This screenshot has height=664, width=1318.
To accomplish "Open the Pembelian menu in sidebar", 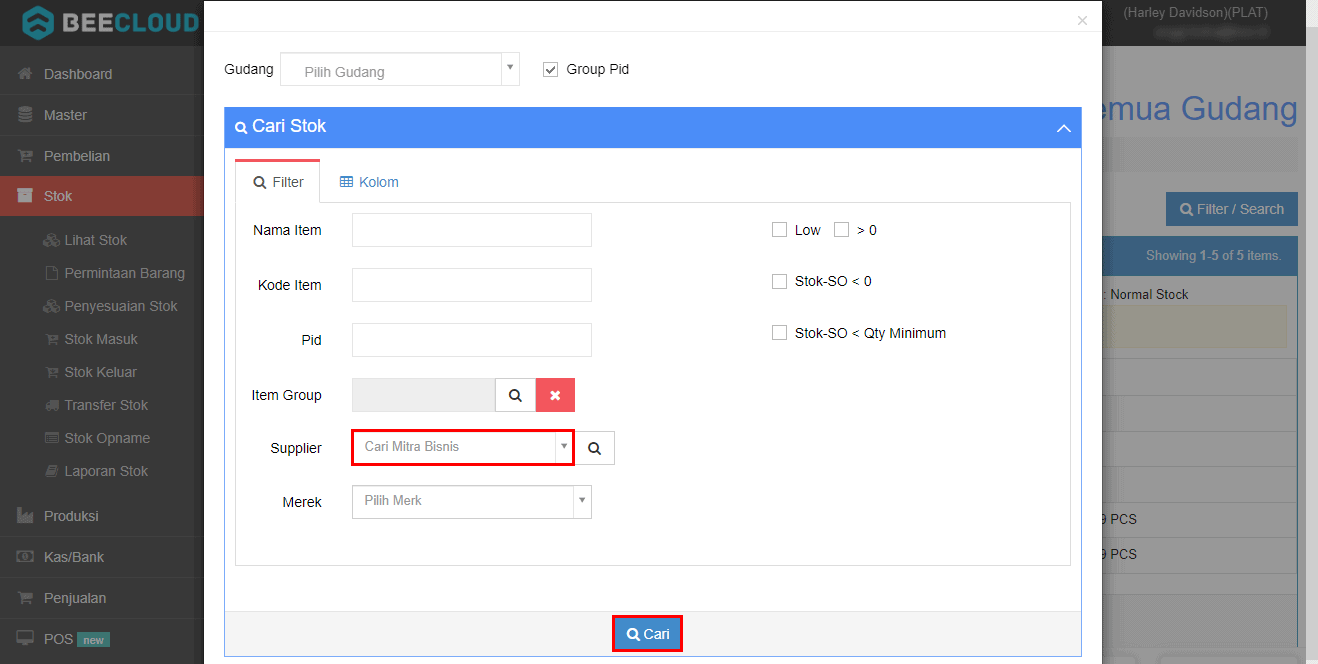I will [76, 156].
